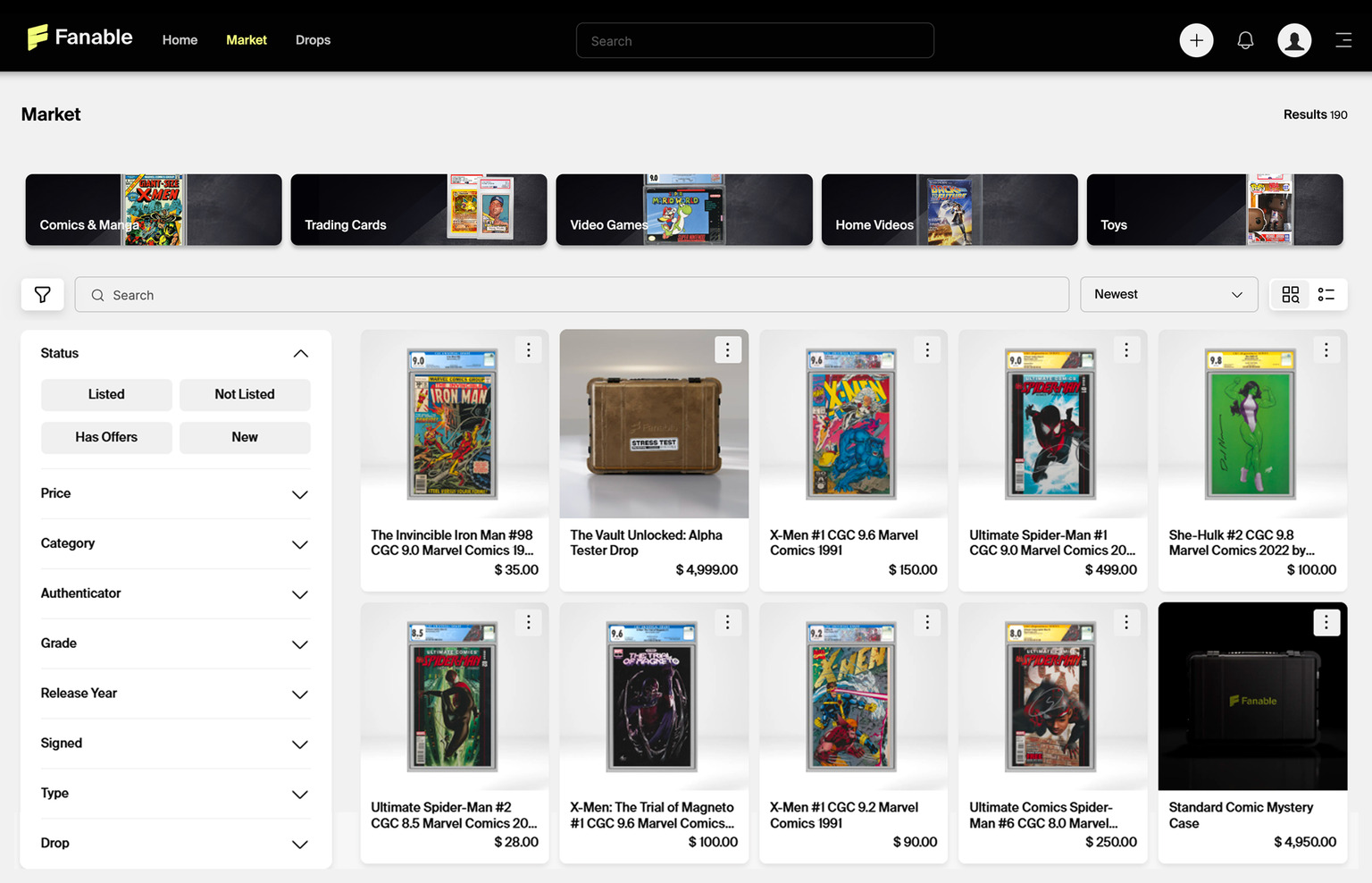Enable the Has Offers filter
This screenshot has height=883, width=1372.
(106, 437)
